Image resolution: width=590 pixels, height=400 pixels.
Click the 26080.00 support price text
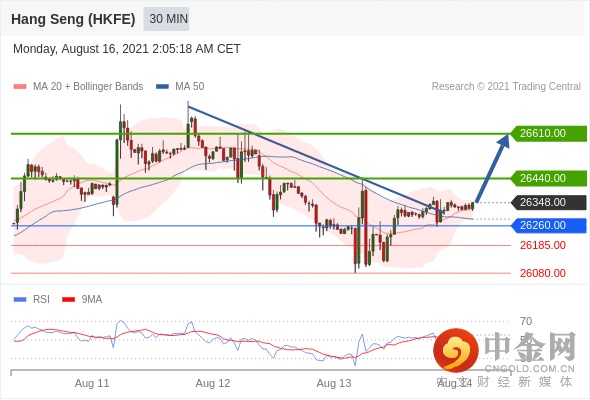click(543, 273)
